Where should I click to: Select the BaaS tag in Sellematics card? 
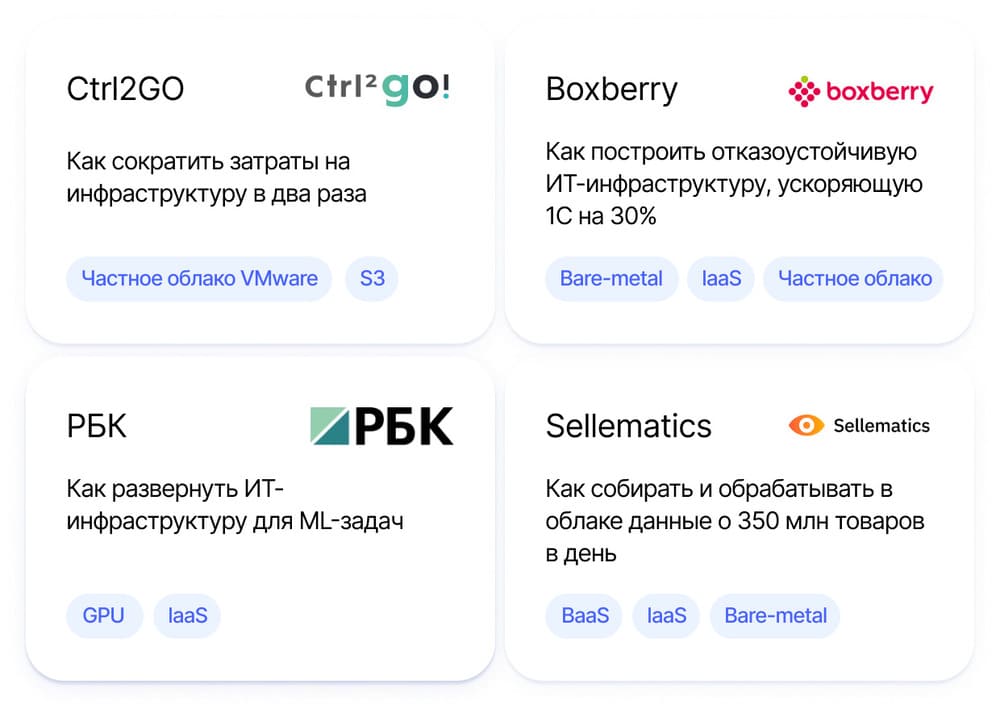click(x=584, y=615)
